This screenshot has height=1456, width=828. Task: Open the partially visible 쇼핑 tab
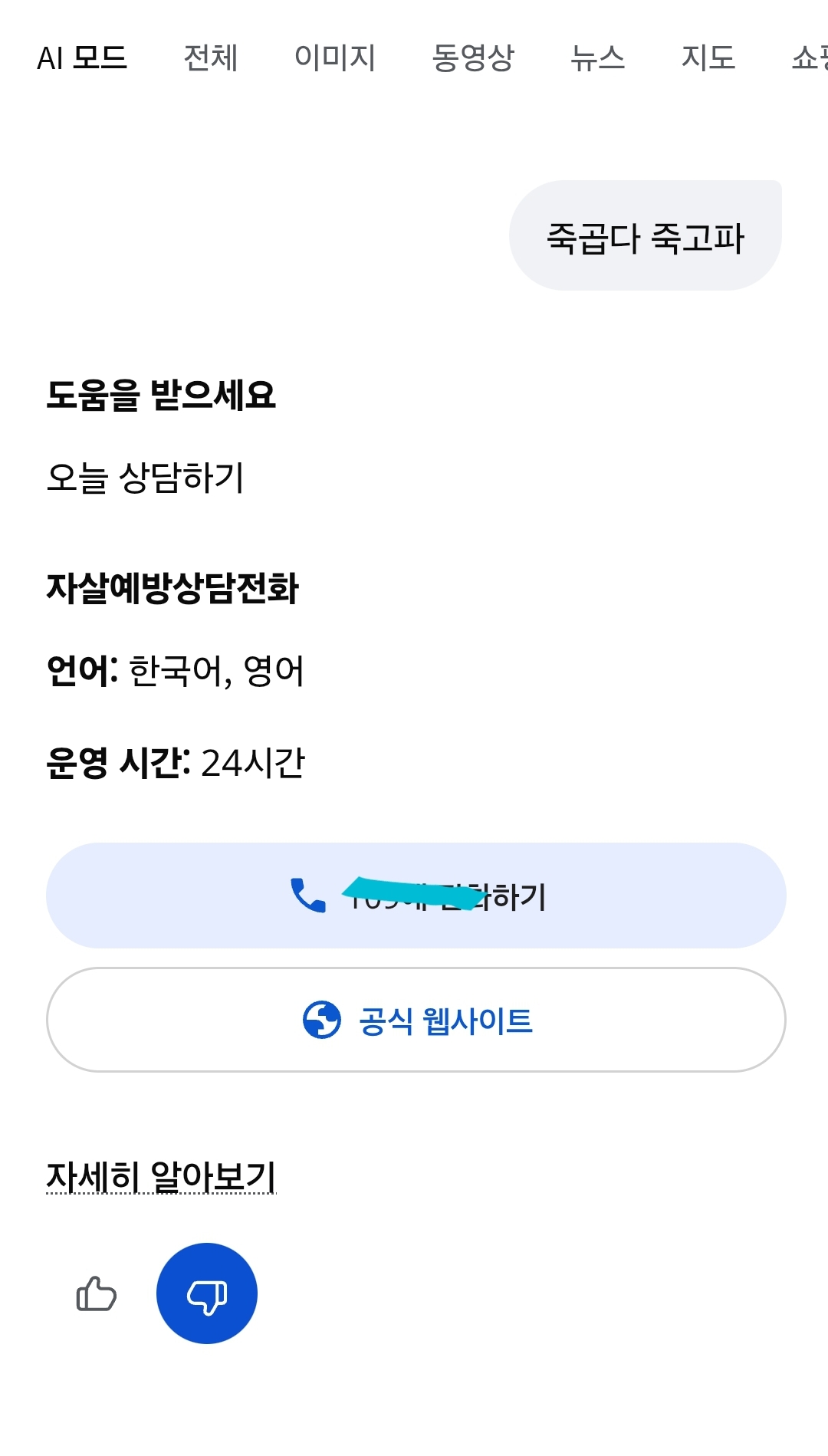click(809, 58)
